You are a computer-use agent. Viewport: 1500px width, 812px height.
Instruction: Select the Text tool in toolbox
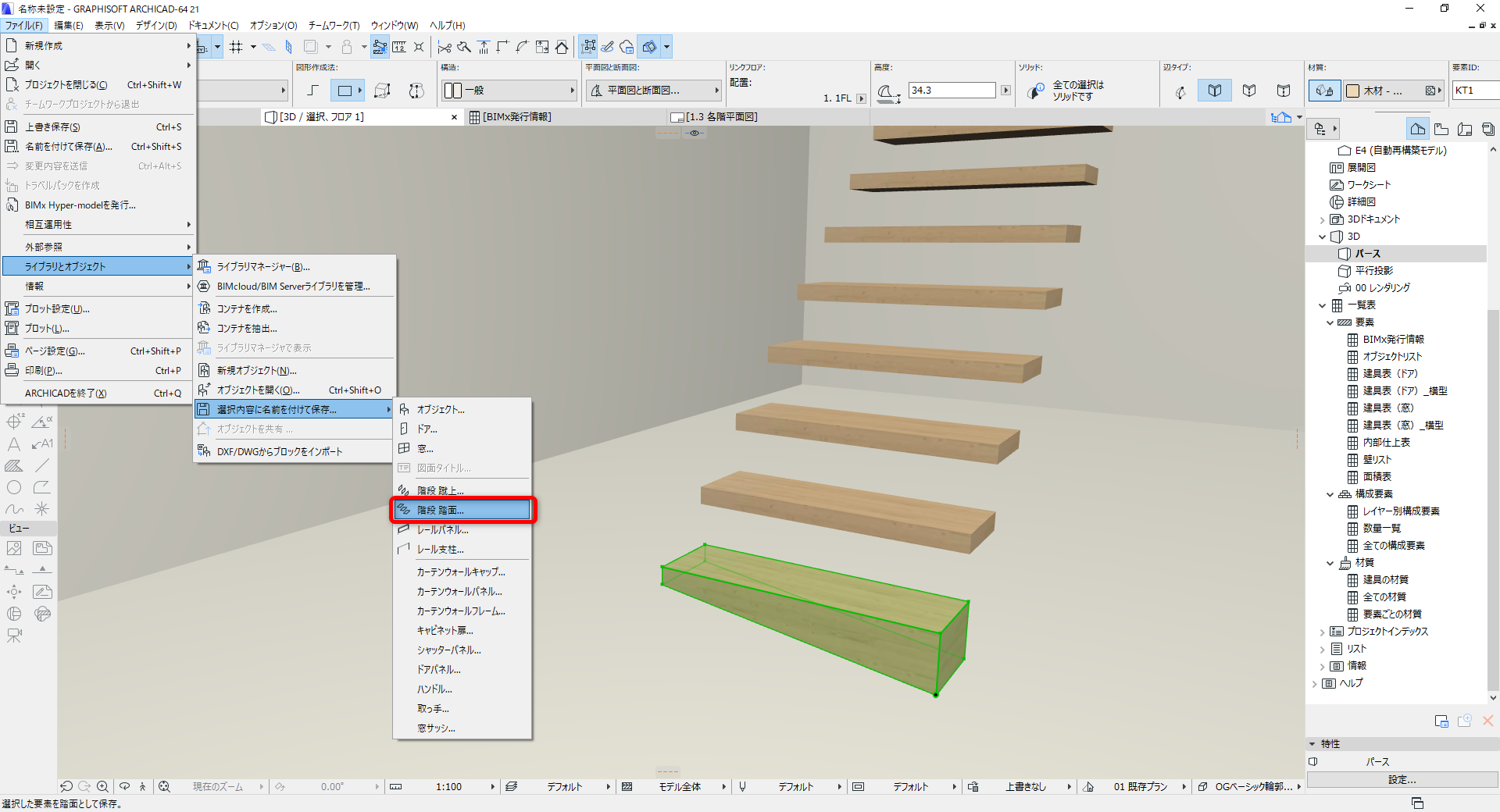point(14,444)
